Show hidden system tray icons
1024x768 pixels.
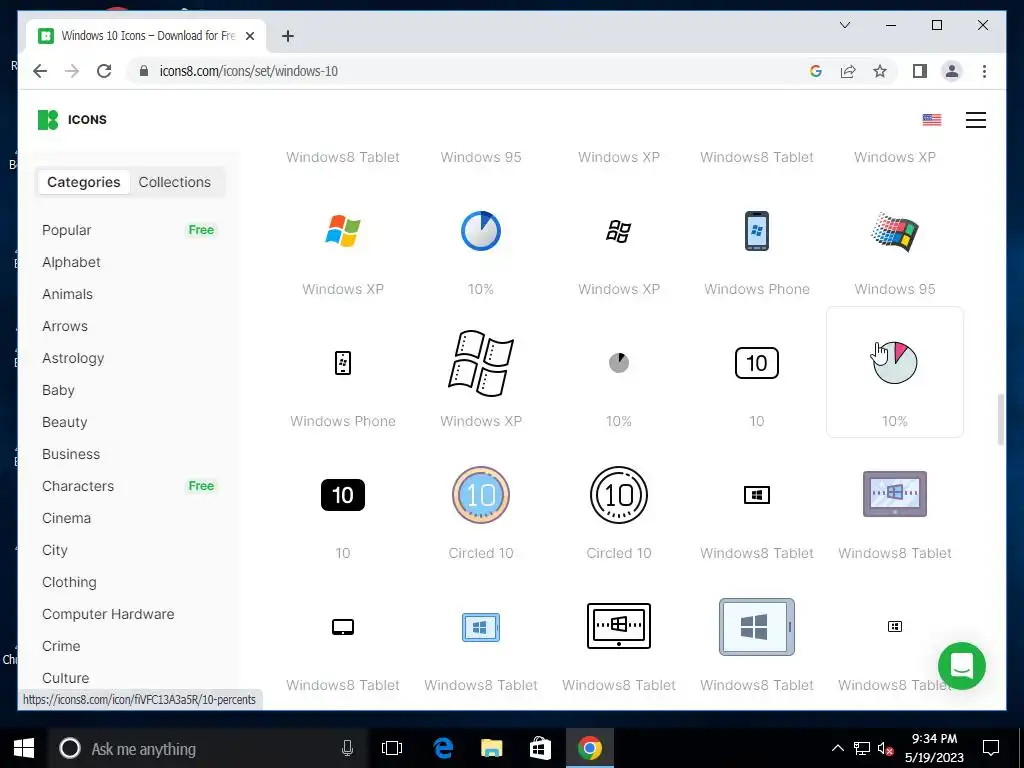[x=837, y=748]
